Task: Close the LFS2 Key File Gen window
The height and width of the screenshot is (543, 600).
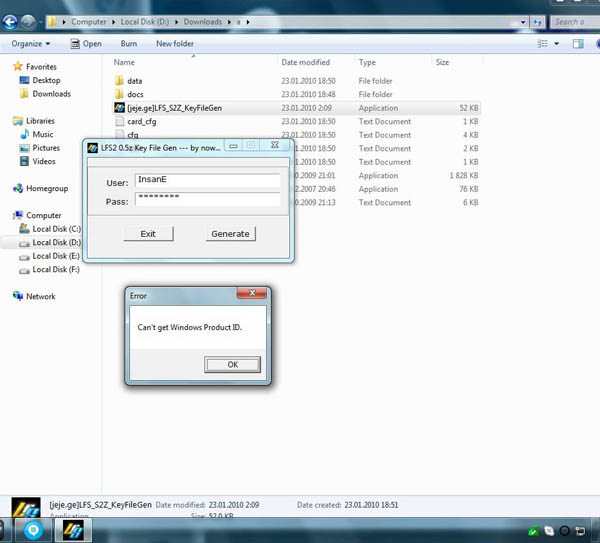Action: pyautogui.click(x=275, y=145)
